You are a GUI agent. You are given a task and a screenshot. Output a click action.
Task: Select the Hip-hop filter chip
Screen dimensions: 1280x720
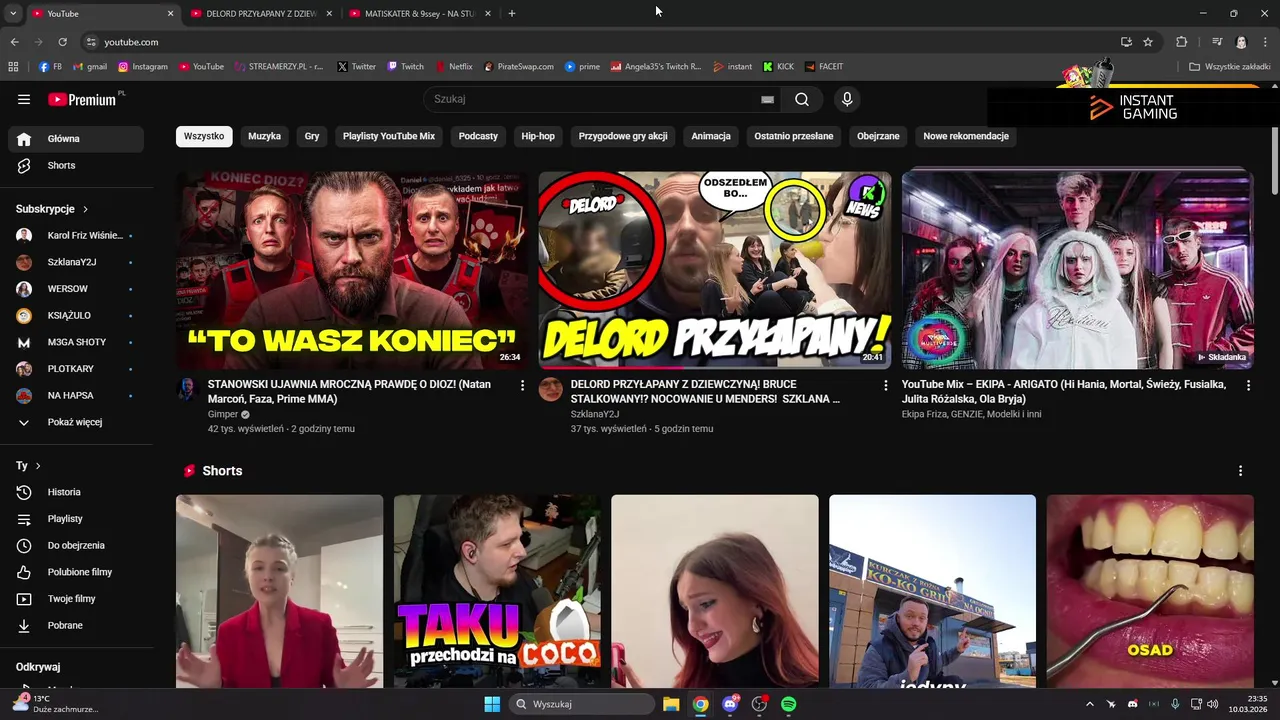[538, 136]
